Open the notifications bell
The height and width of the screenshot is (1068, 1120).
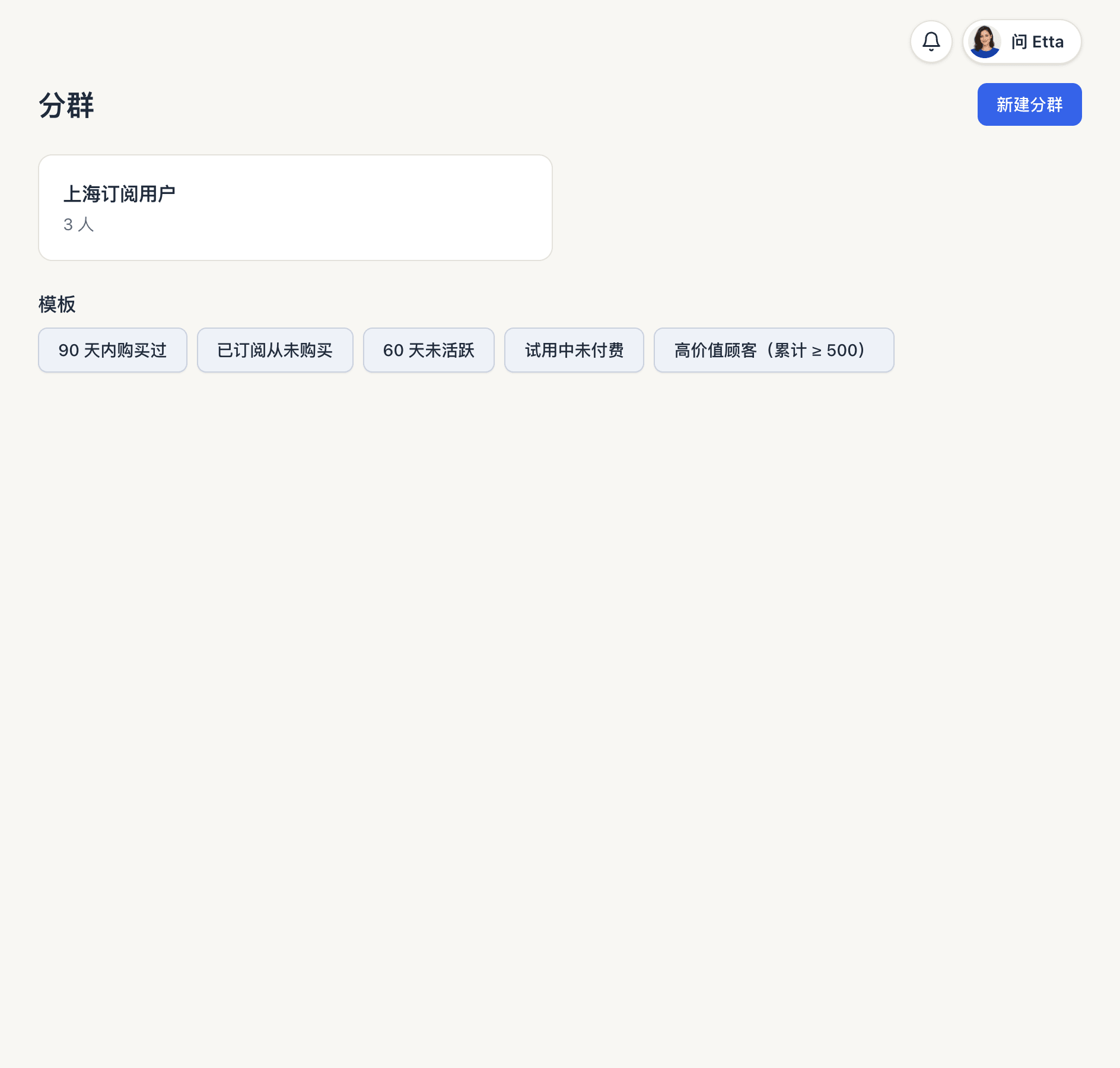pos(931,42)
